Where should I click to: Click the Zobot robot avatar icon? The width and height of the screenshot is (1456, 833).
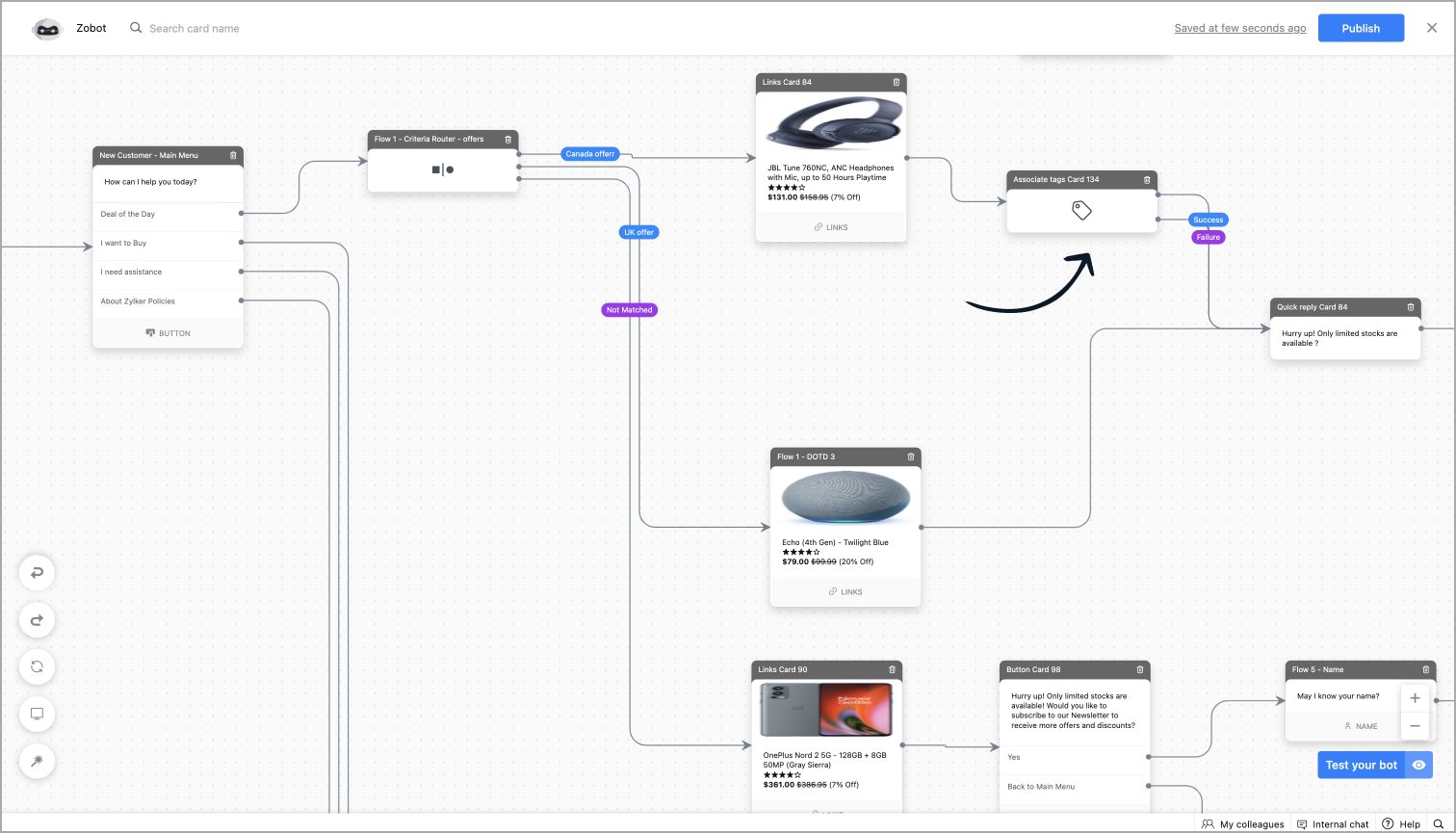click(x=46, y=29)
